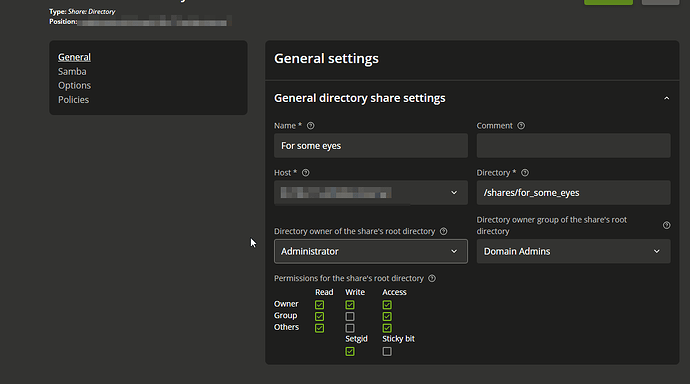Screen dimensions: 690x384
Task: Click the Comment input field
Action: pos(573,146)
